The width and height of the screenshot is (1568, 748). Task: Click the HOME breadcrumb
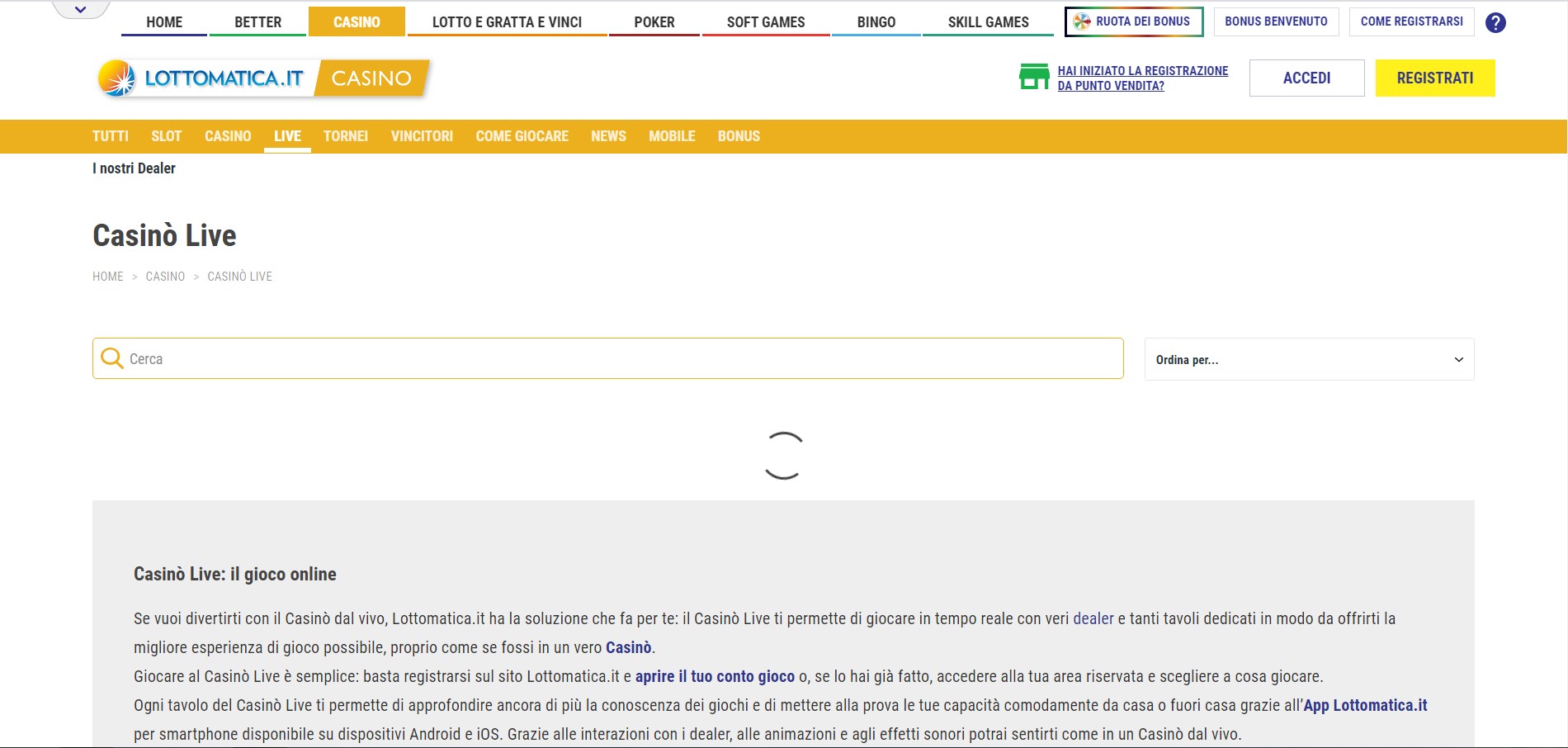click(107, 277)
